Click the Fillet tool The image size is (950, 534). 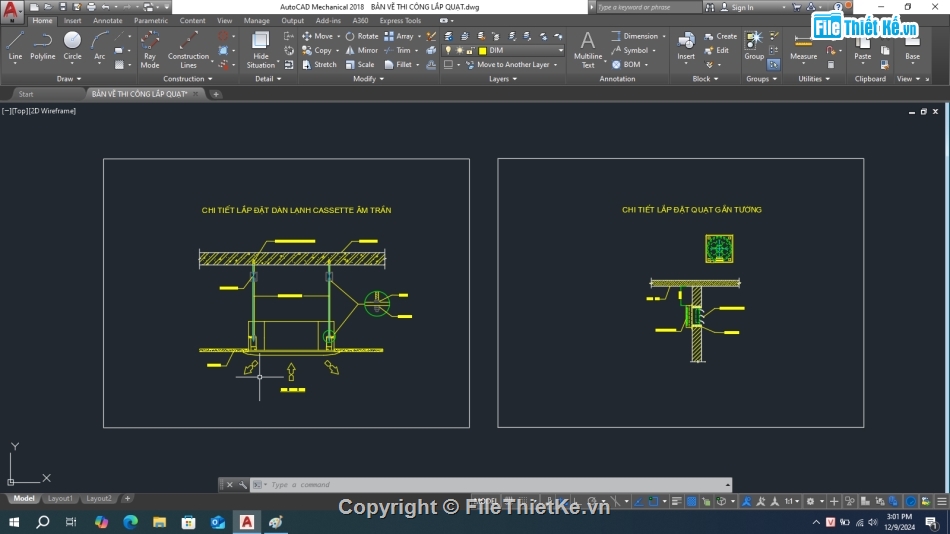pyautogui.click(x=399, y=64)
